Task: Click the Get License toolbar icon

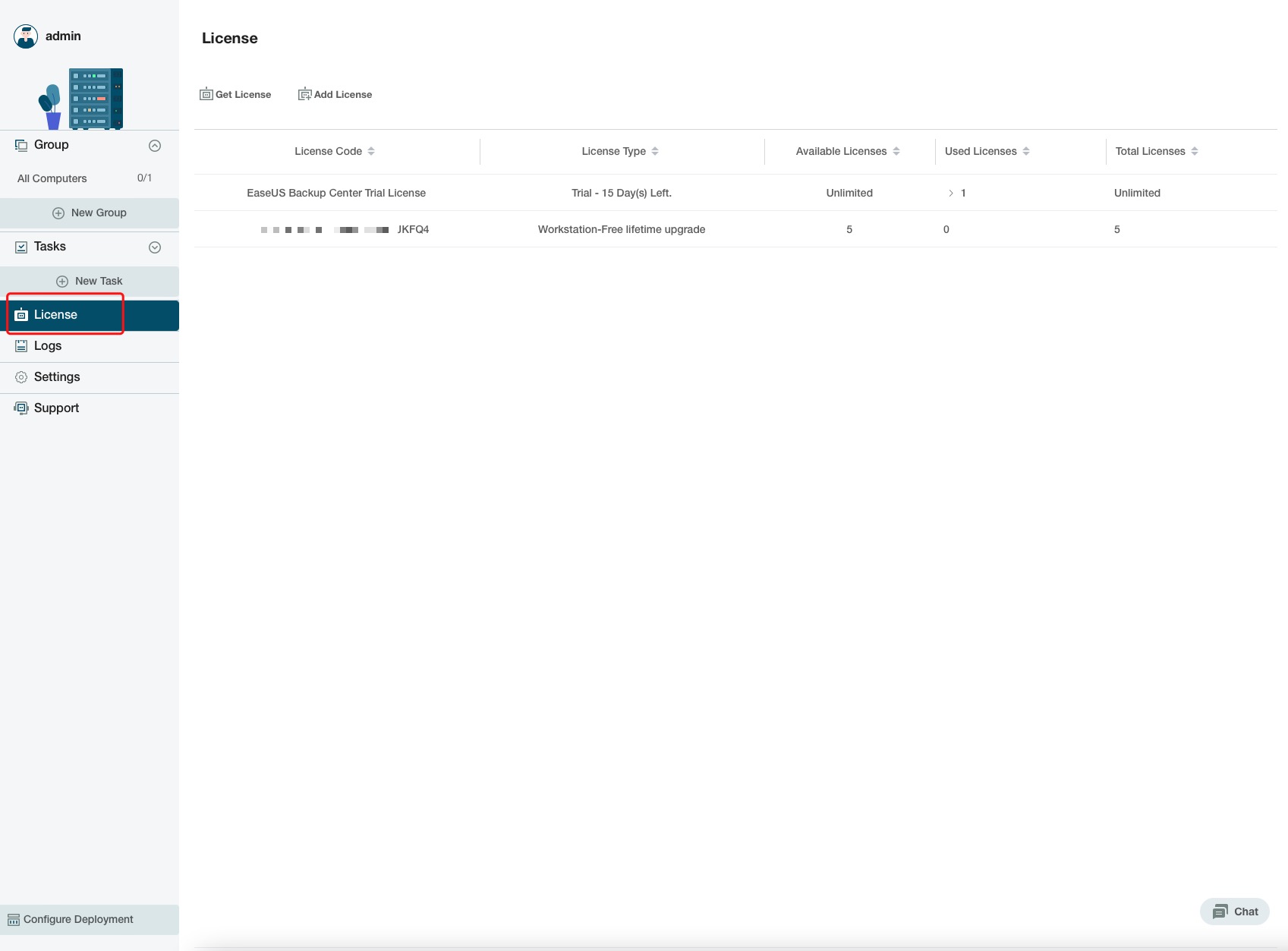Action: tap(206, 94)
